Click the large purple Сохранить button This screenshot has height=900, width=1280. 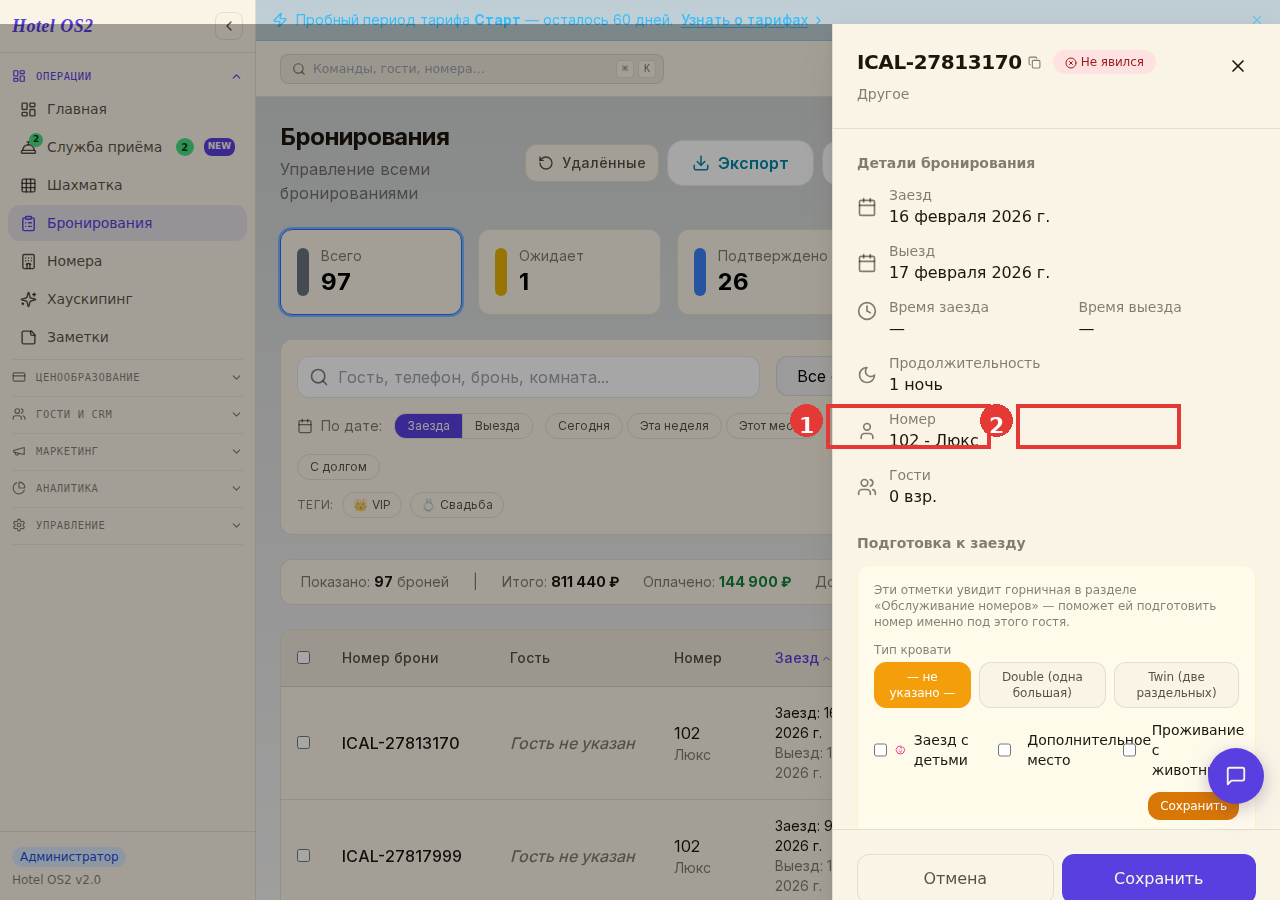point(1159,878)
